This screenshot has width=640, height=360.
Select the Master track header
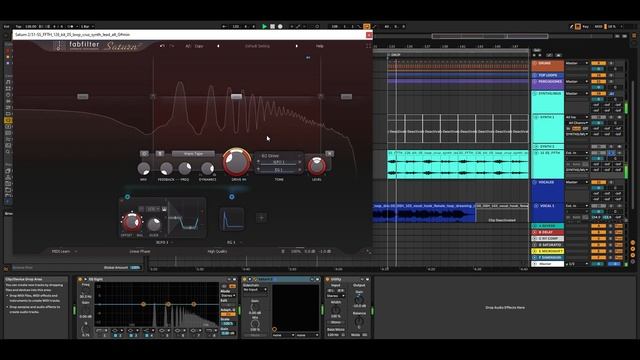(548, 264)
